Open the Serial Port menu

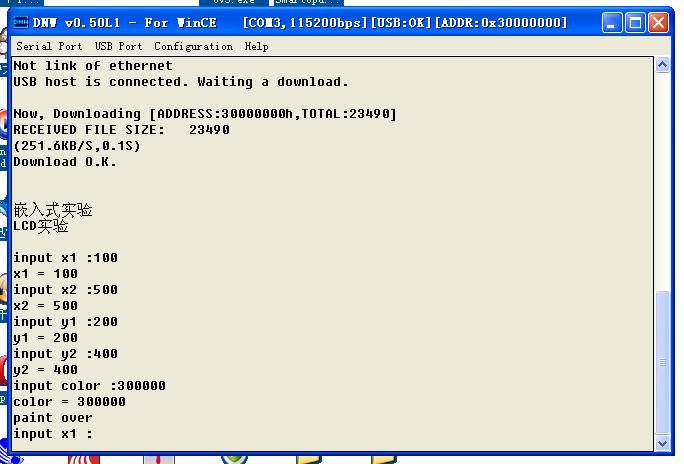(x=49, y=46)
